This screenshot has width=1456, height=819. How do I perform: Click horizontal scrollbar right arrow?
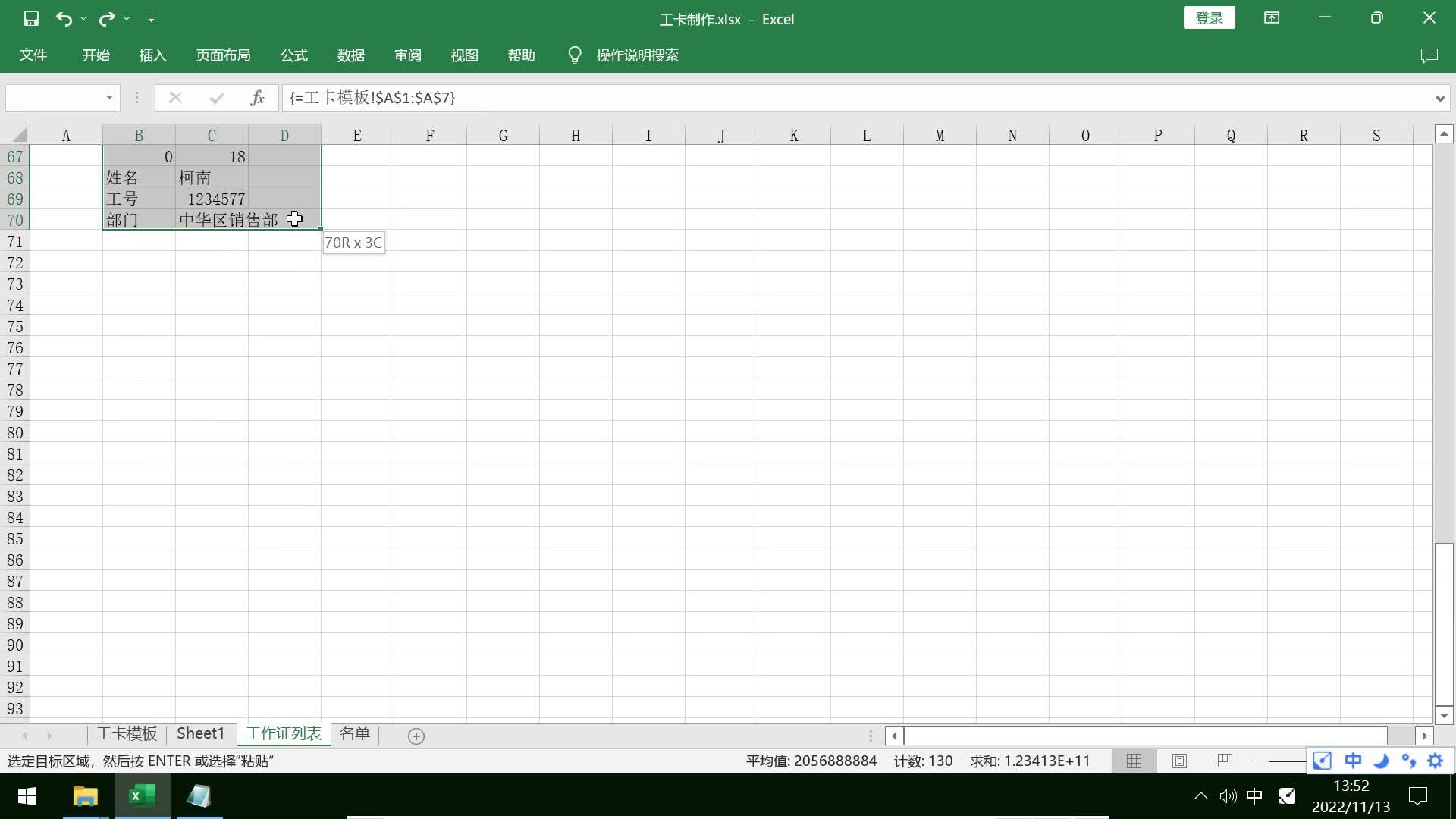[x=1424, y=736]
